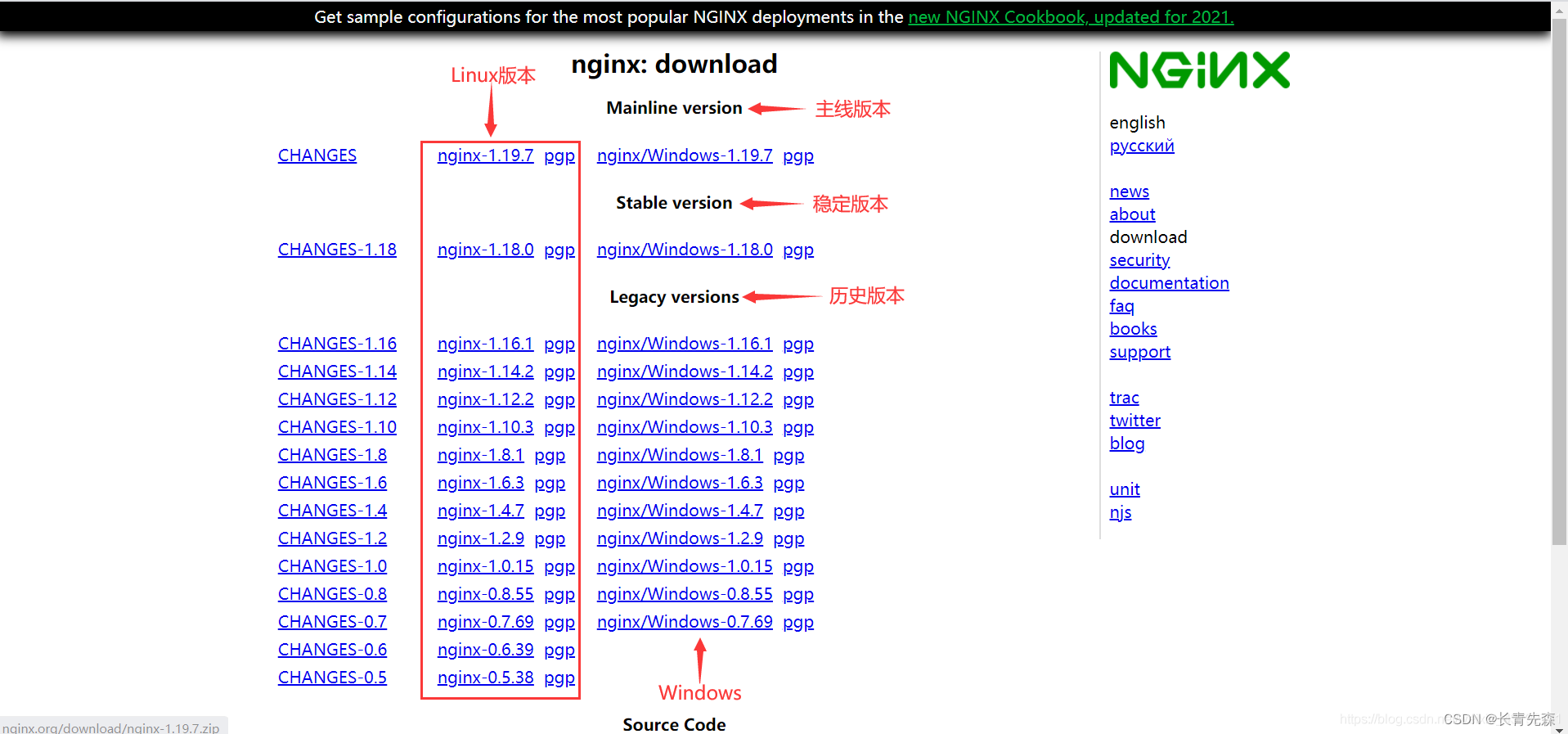Download nginx/Windows-1.18.0
Screen dimensions: 1568x734
pos(685,250)
